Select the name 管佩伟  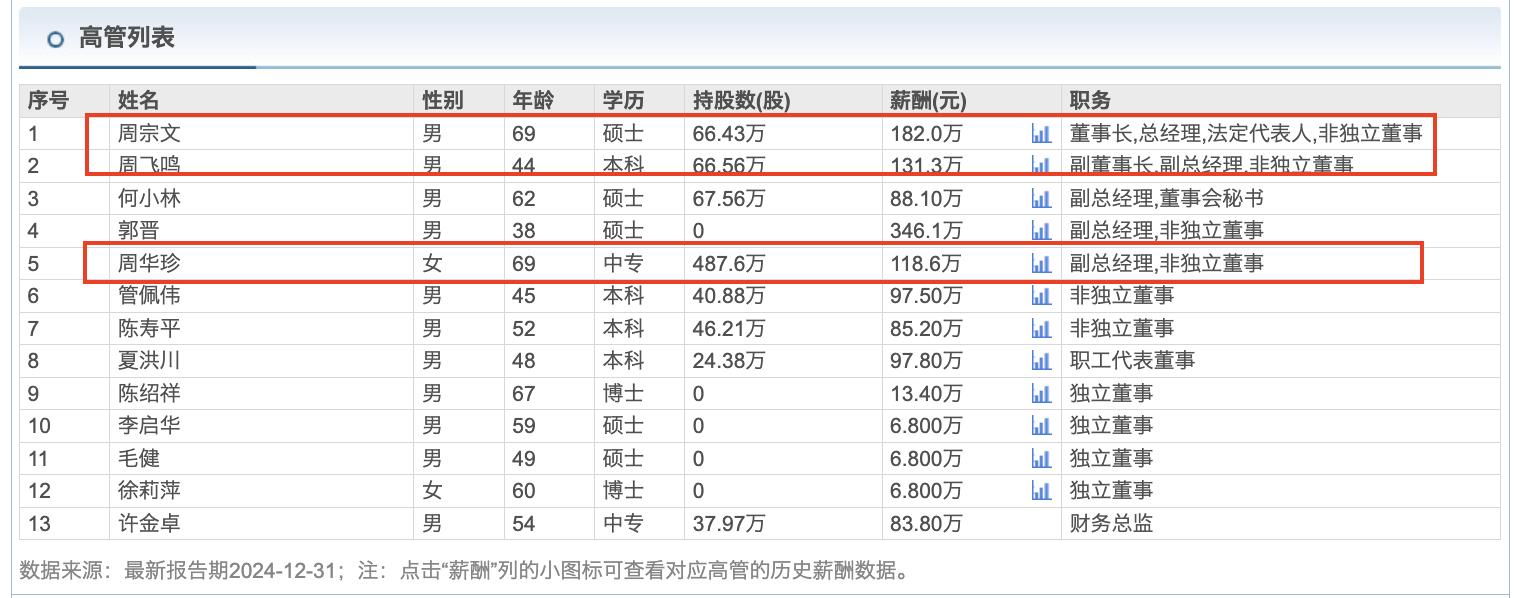149,296
